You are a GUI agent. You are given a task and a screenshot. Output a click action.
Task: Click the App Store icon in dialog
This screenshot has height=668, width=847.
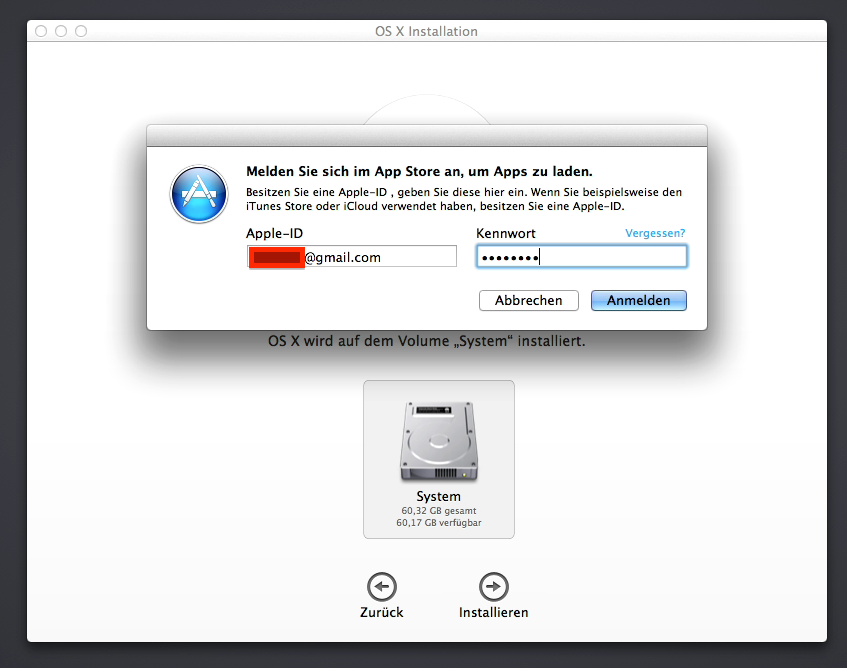[x=199, y=194]
